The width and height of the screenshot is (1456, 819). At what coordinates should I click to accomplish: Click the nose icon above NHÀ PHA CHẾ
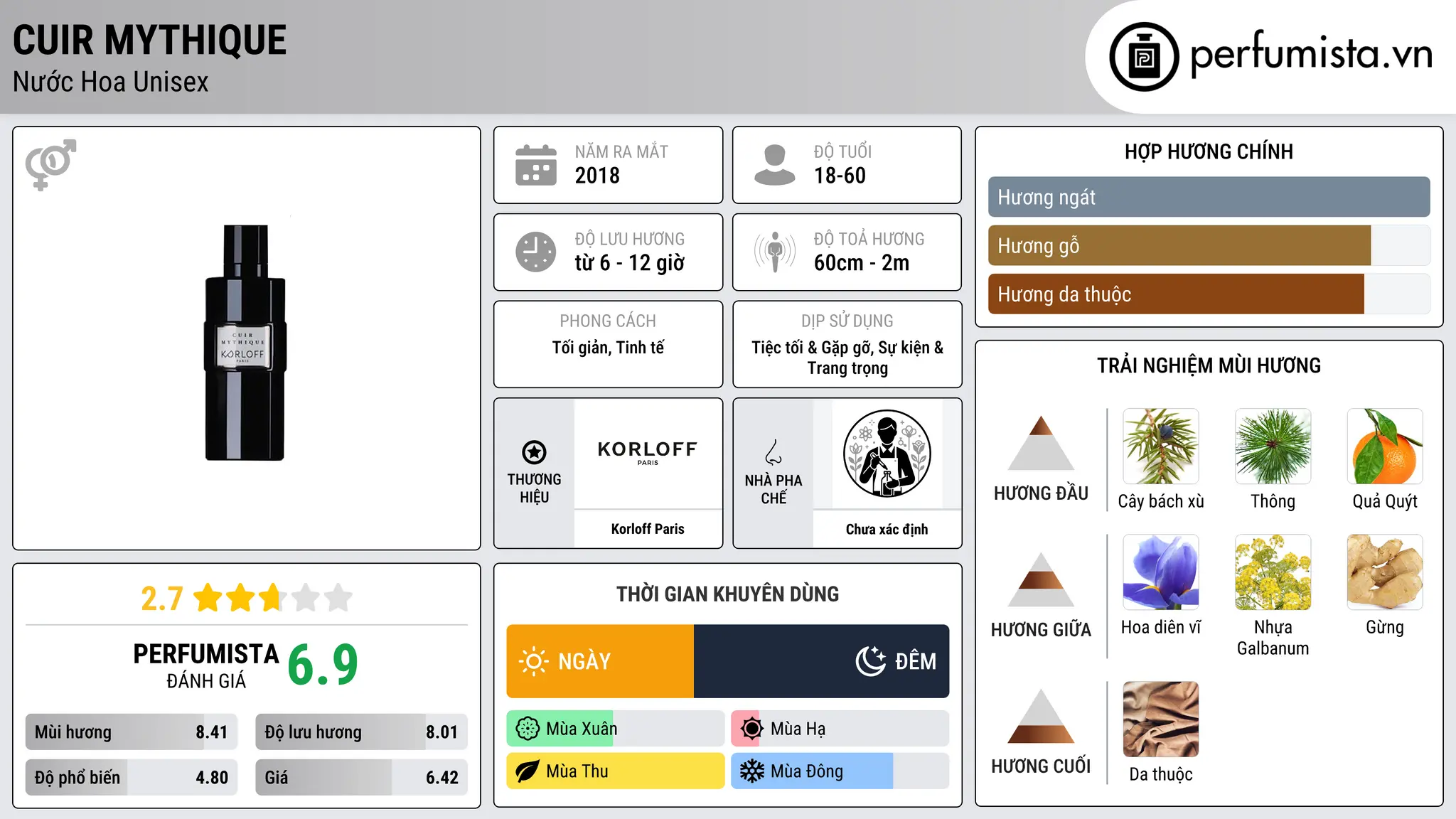click(x=773, y=452)
